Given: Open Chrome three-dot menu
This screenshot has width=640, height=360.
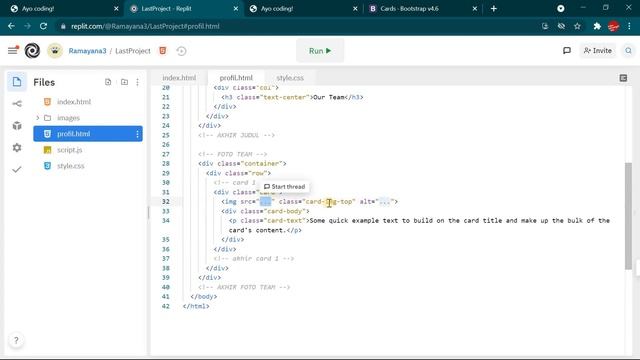Looking at the screenshot, I should click(x=629, y=26).
